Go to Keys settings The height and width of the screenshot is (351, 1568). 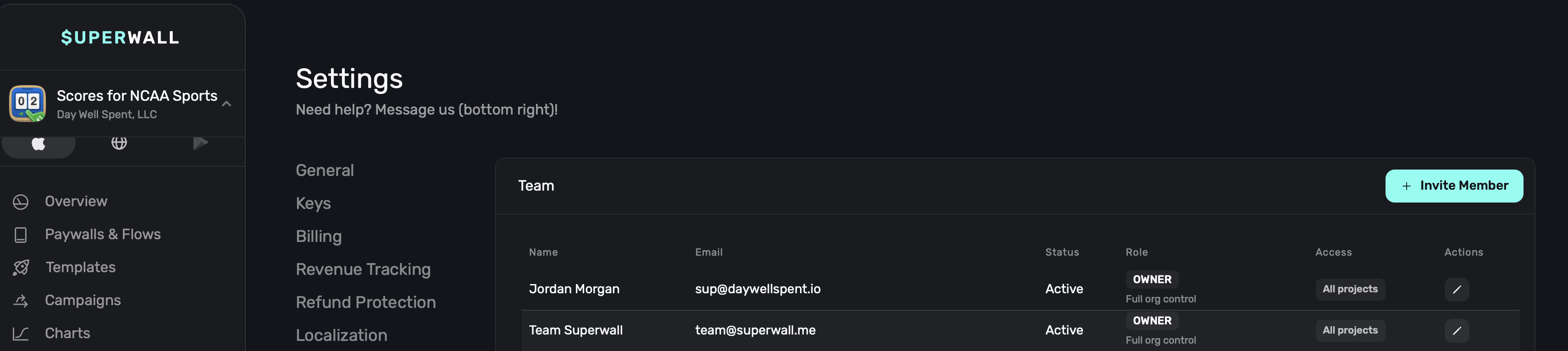point(313,203)
